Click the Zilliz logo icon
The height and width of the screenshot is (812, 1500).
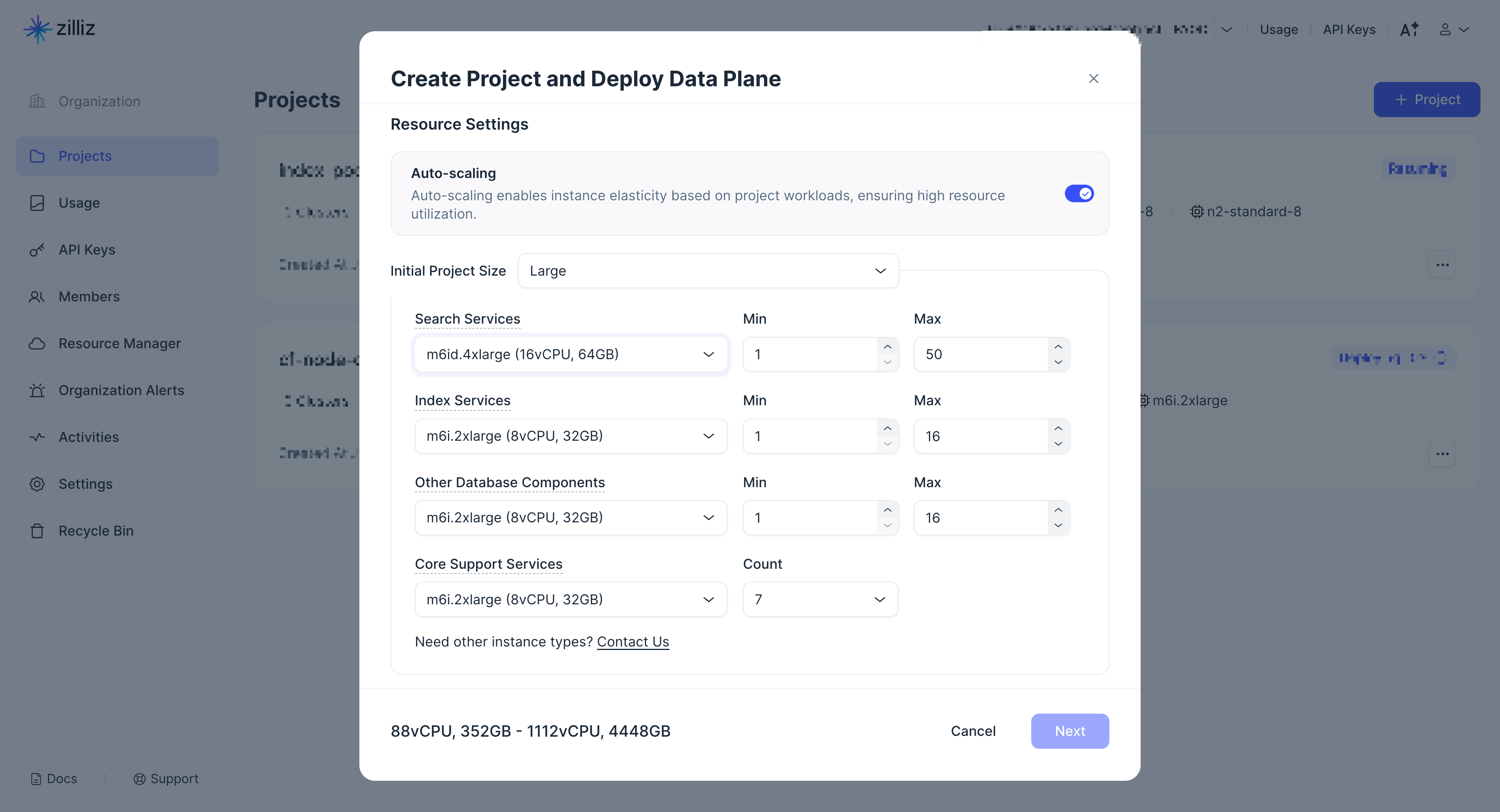(37, 28)
